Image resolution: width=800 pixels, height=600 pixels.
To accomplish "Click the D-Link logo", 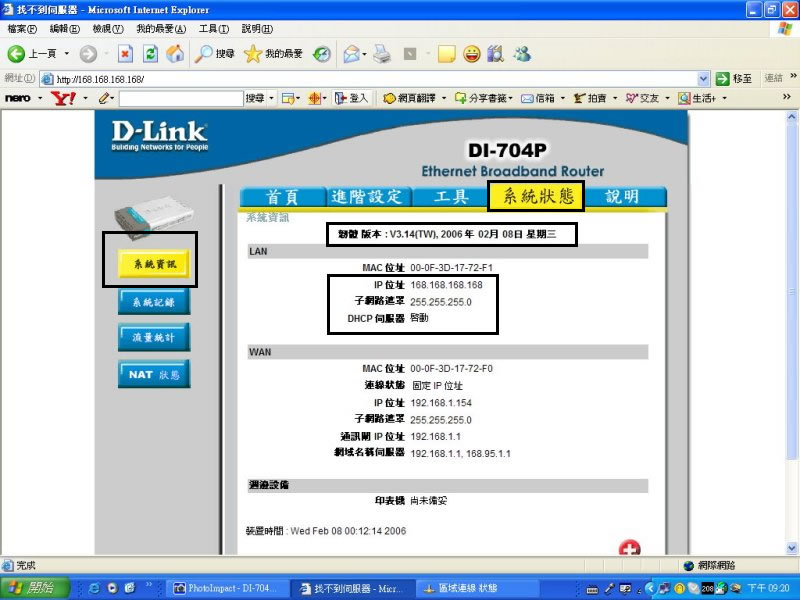I will tap(160, 136).
